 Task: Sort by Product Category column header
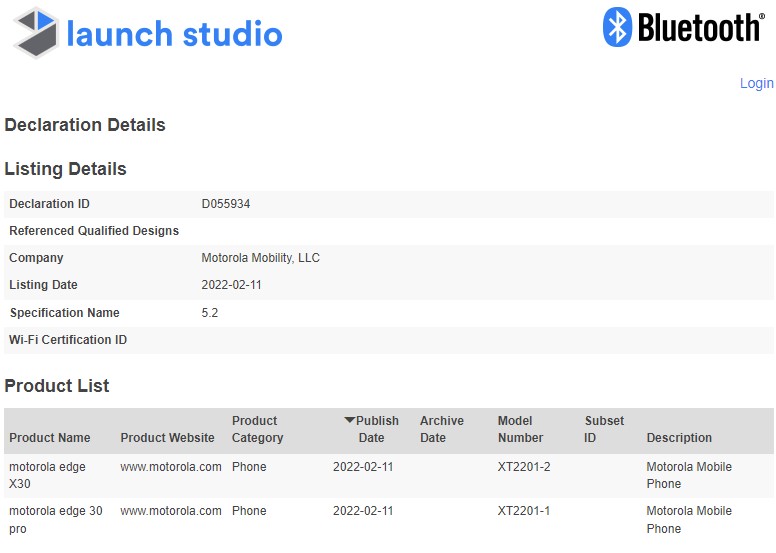[x=257, y=429]
